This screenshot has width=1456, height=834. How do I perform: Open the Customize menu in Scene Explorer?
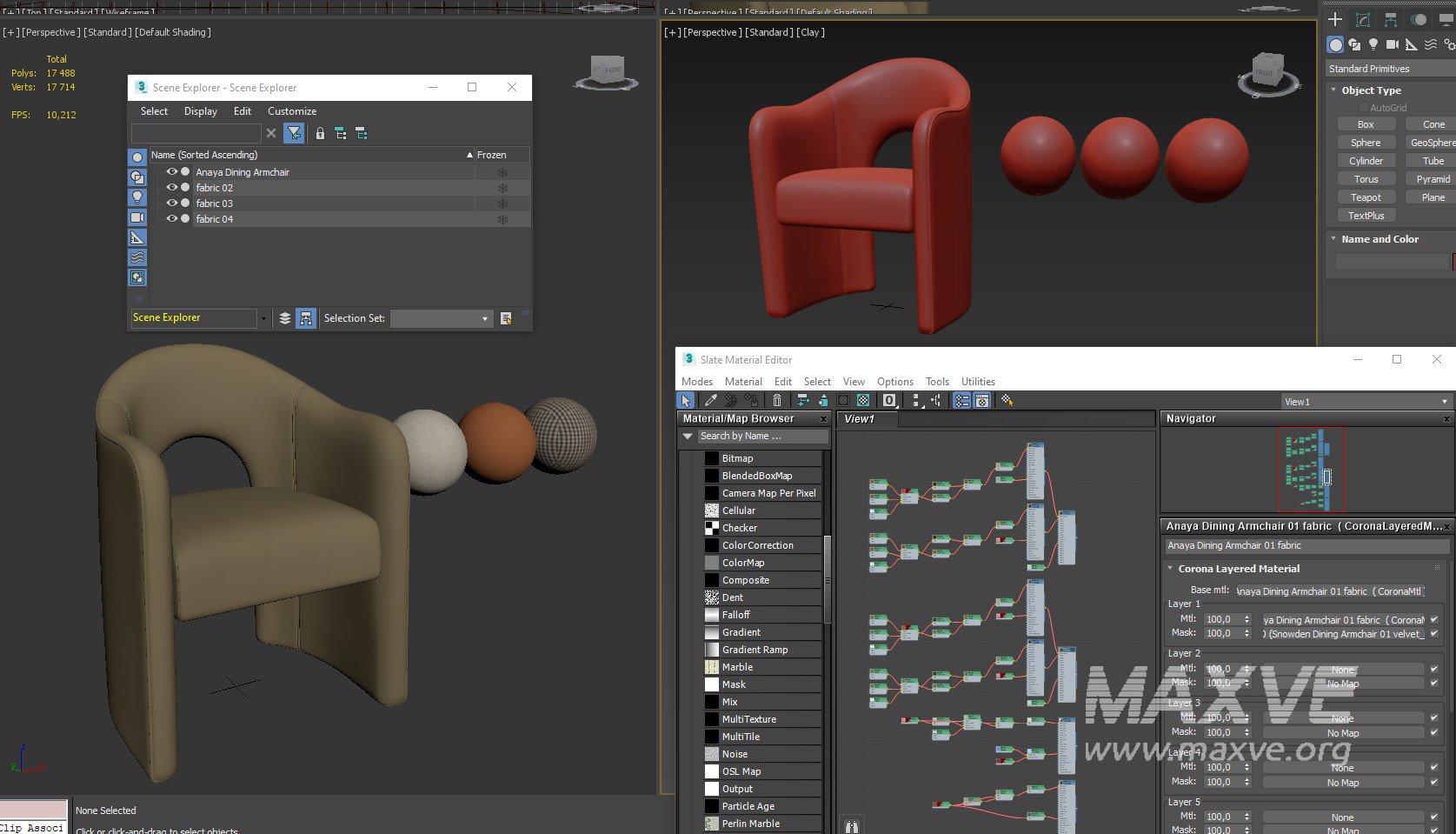click(x=291, y=111)
